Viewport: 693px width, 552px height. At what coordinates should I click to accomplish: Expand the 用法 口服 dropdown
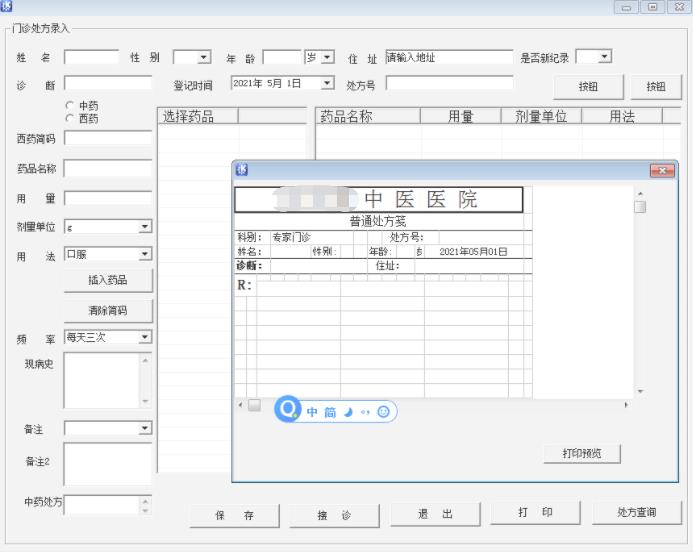[x=144, y=255]
